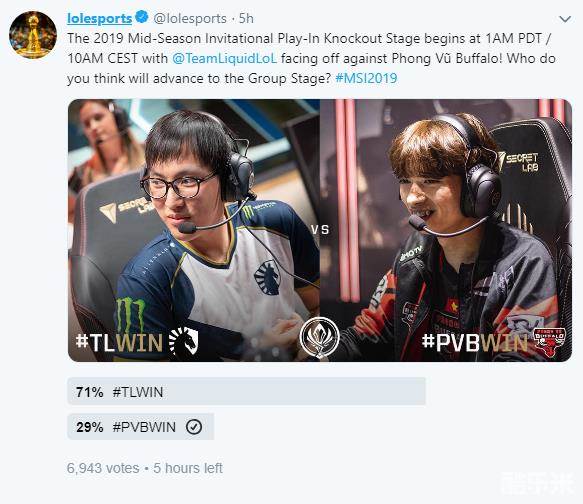Click the checkmark icon beside #PVBWIN
Viewport: 583px width, 504px height.
point(194,427)
